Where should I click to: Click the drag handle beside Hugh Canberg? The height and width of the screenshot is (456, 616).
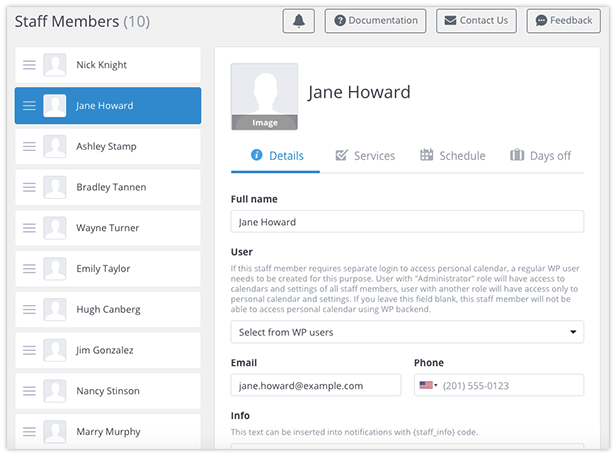point(29,309)
